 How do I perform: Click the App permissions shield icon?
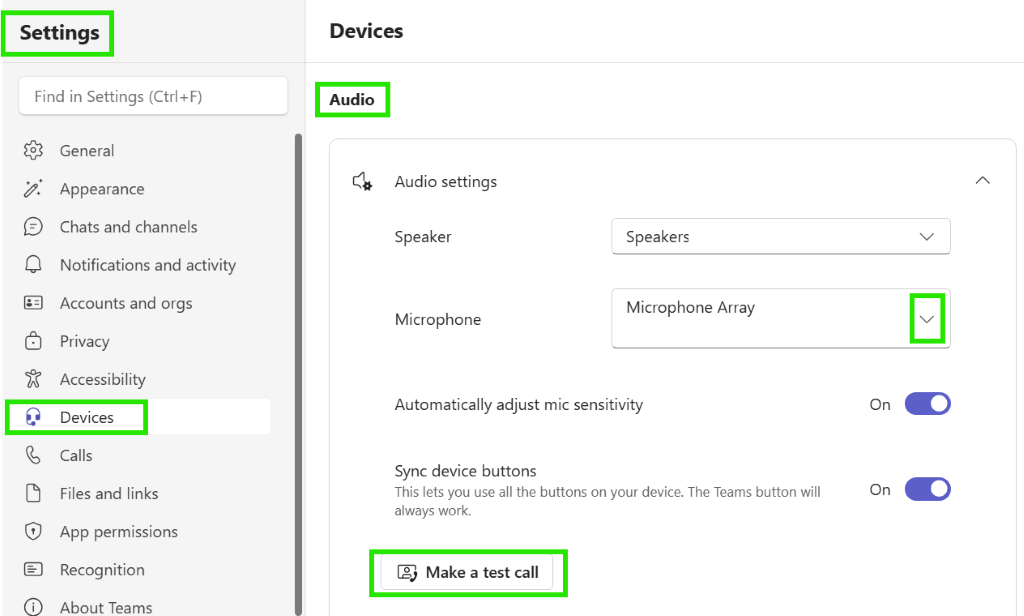33,531
